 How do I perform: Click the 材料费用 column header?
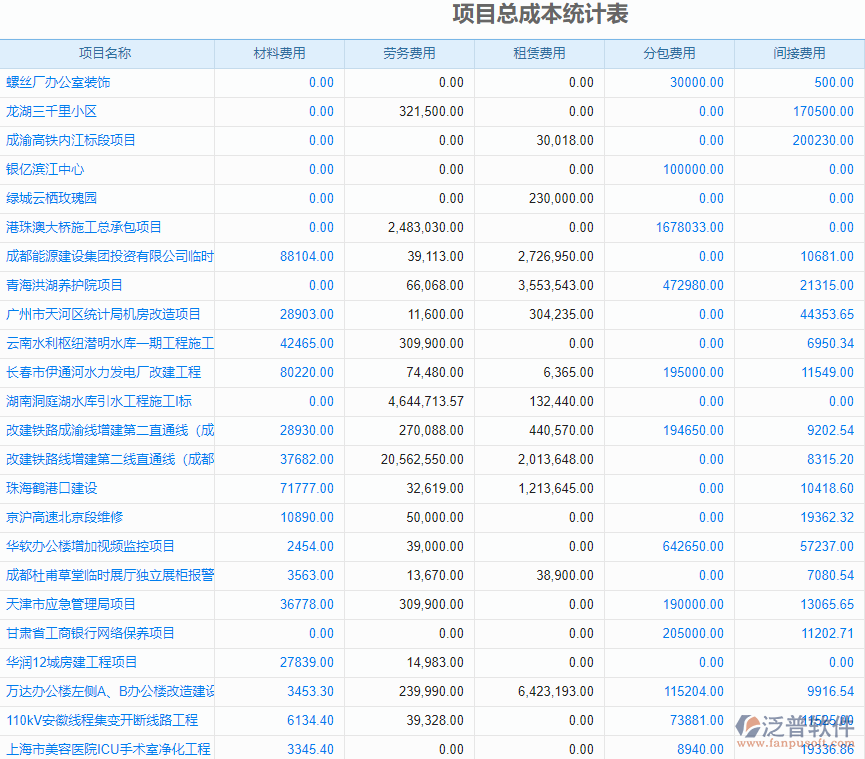(279, 53)
